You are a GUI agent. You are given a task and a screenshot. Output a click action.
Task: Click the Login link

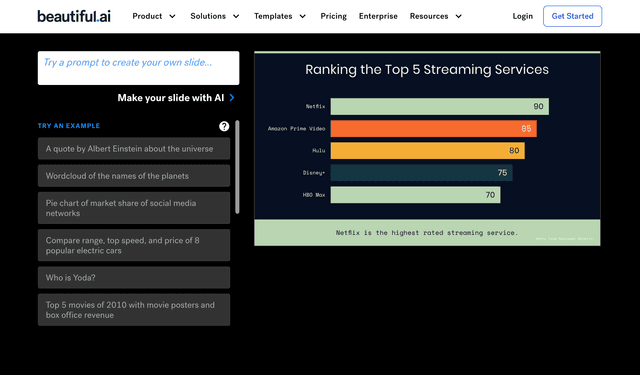coord(522,16)
